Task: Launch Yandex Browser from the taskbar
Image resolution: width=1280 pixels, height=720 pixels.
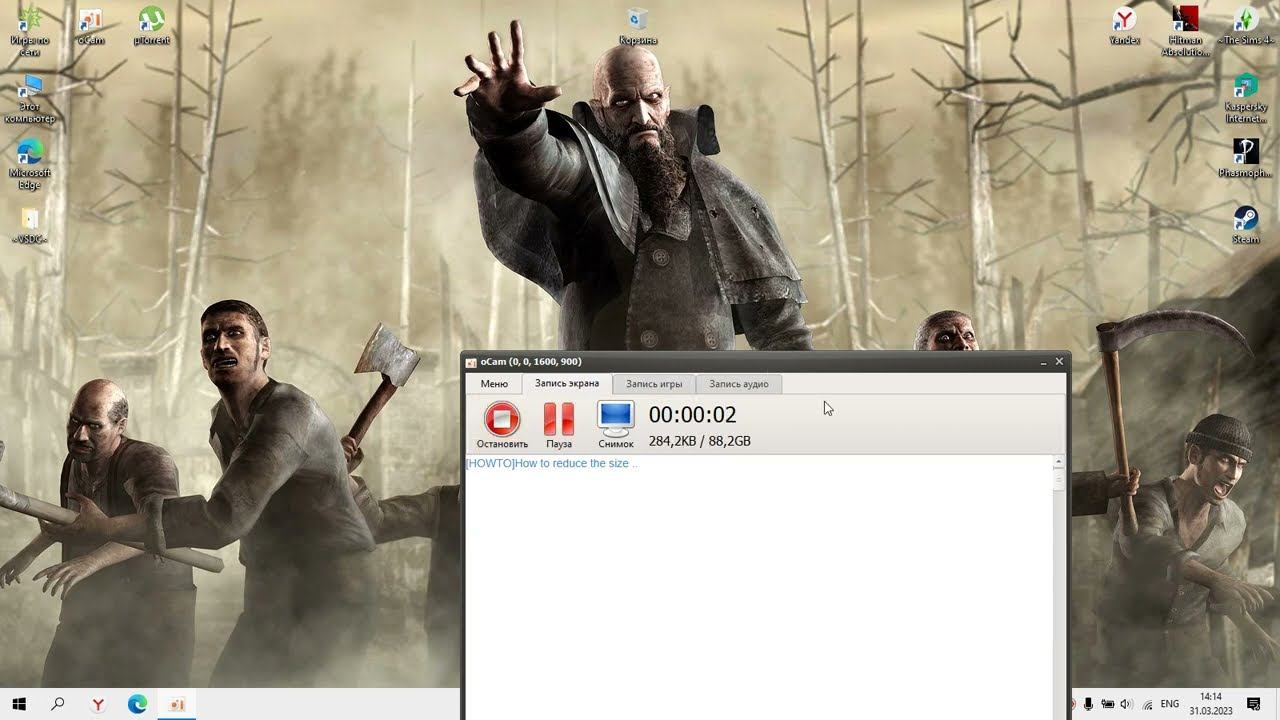Action: pos(98,704)
